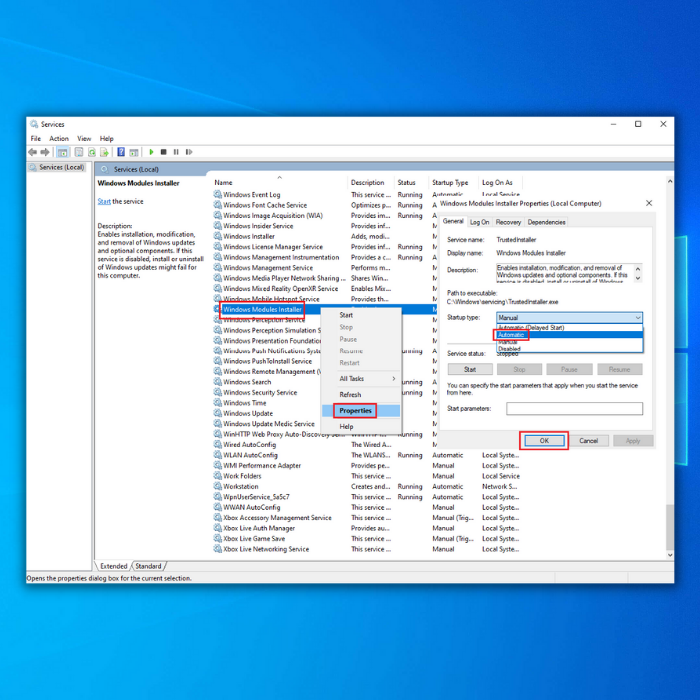Open the Action menu
The width and height of the screenshot is (700, 700).
click(59, 138)
